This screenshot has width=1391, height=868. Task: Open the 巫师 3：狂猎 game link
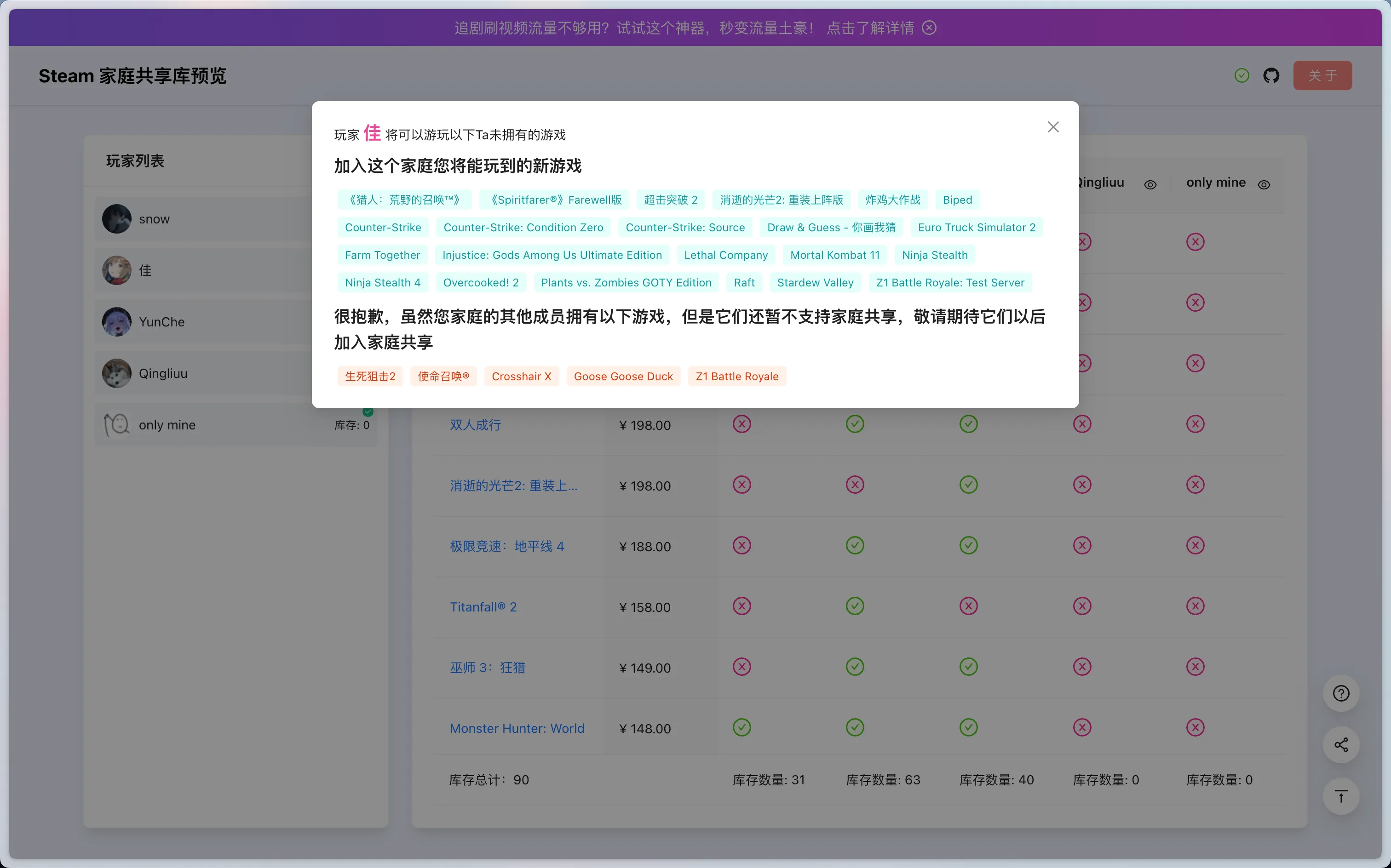point(488,668)
